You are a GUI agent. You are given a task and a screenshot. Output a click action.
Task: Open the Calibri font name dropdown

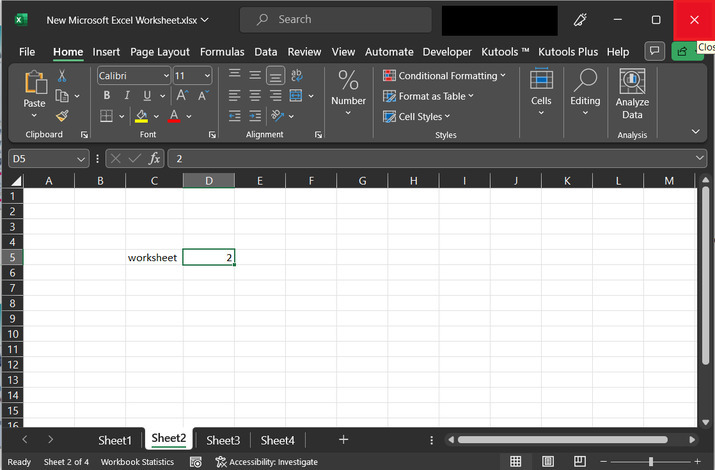pos(165,76)
